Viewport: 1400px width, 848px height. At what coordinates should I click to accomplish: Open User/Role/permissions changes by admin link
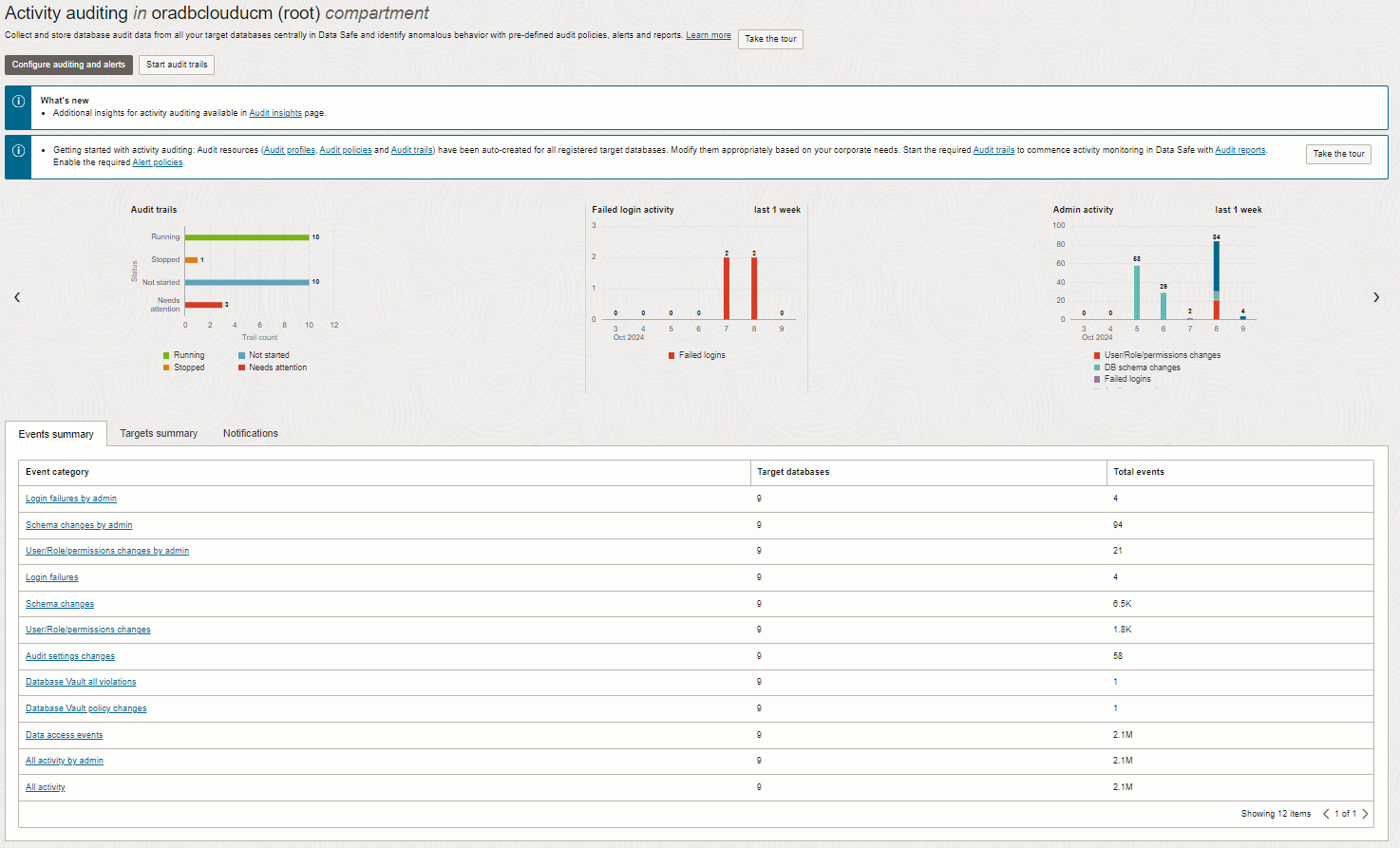pos(107,551)
